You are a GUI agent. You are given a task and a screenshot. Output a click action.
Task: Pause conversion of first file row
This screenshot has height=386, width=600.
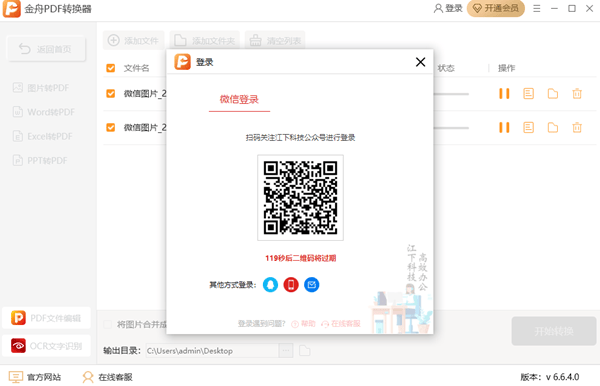[x=504, y=94]
